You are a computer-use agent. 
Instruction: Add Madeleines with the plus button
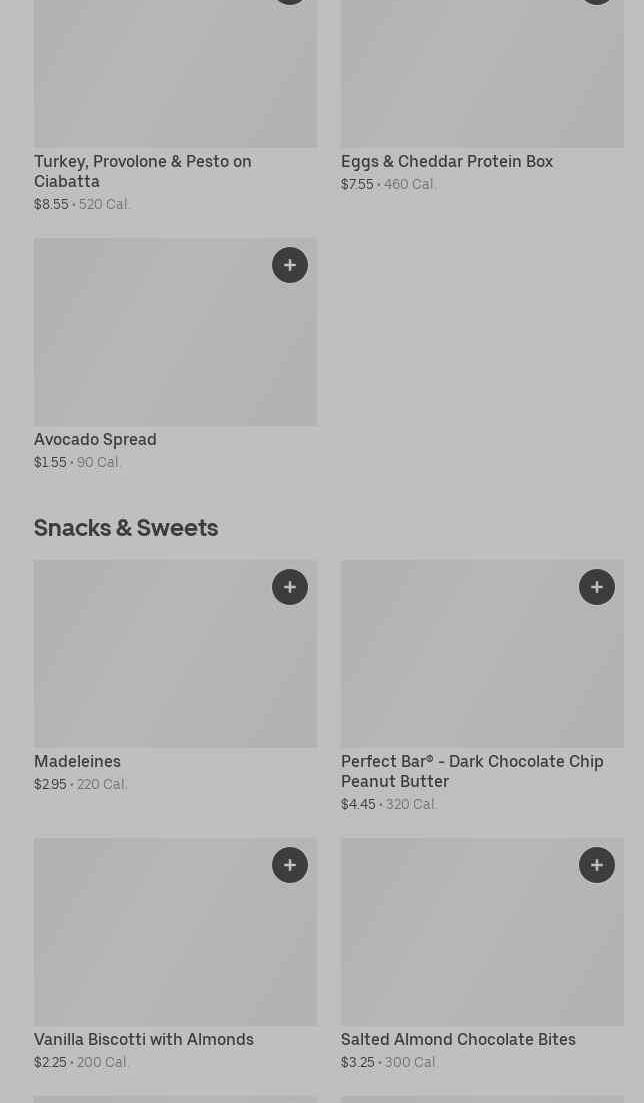click(x=290, y=587)
